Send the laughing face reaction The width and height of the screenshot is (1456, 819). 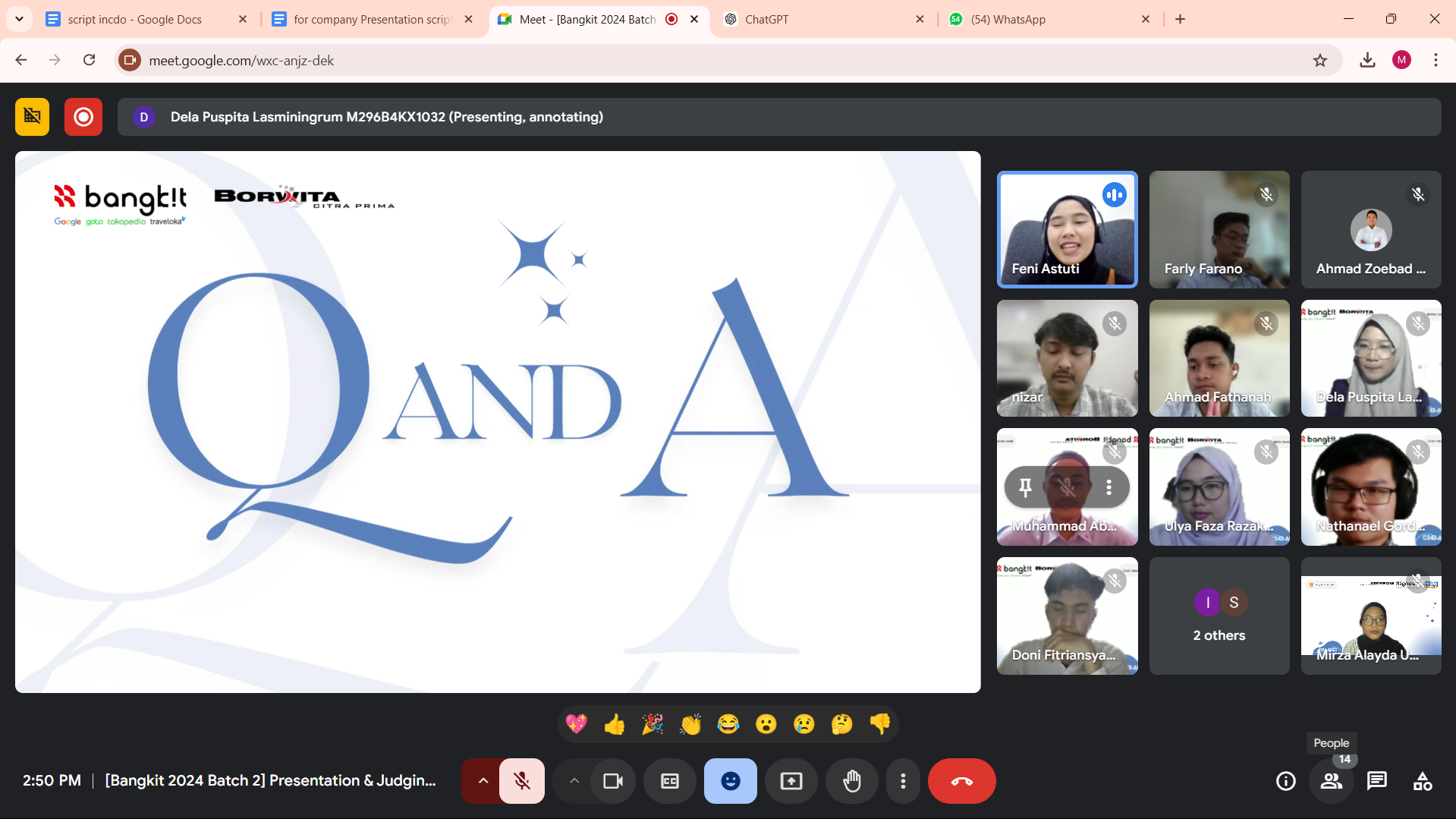coord(728,724)
